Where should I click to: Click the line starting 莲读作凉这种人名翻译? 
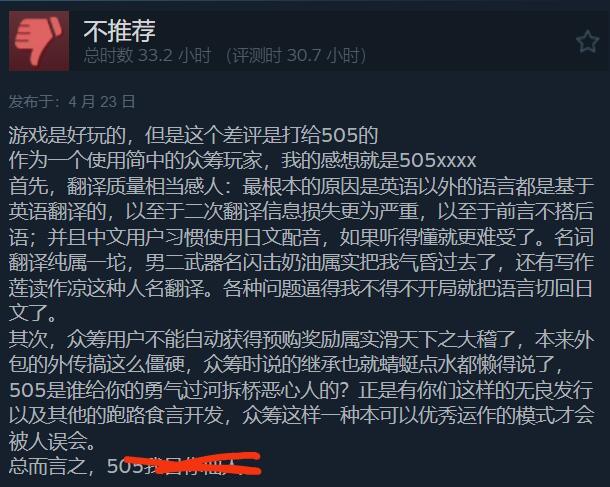click(301, 288)
